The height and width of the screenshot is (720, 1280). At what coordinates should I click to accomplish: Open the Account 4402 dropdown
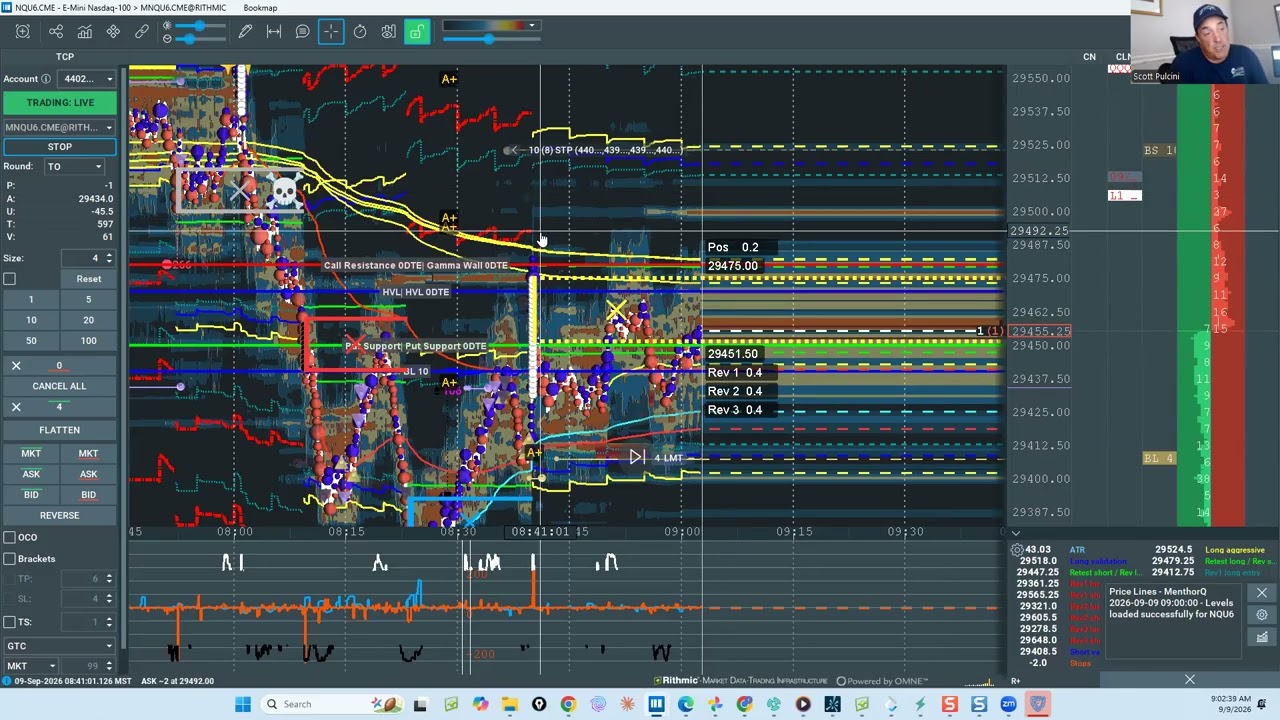coord(88,79)
